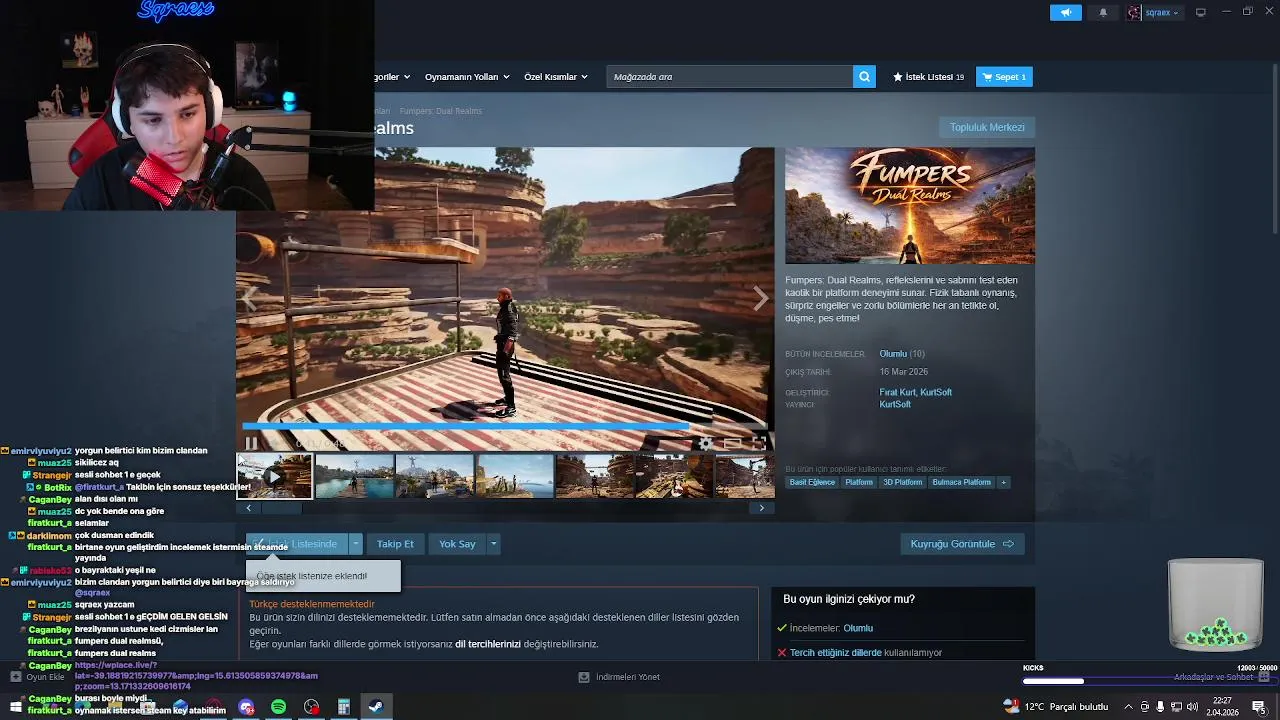The width and height of the screenshot is (1280, 720).
Task: Select the 3D Platform tag
Action: pos(902,482)
